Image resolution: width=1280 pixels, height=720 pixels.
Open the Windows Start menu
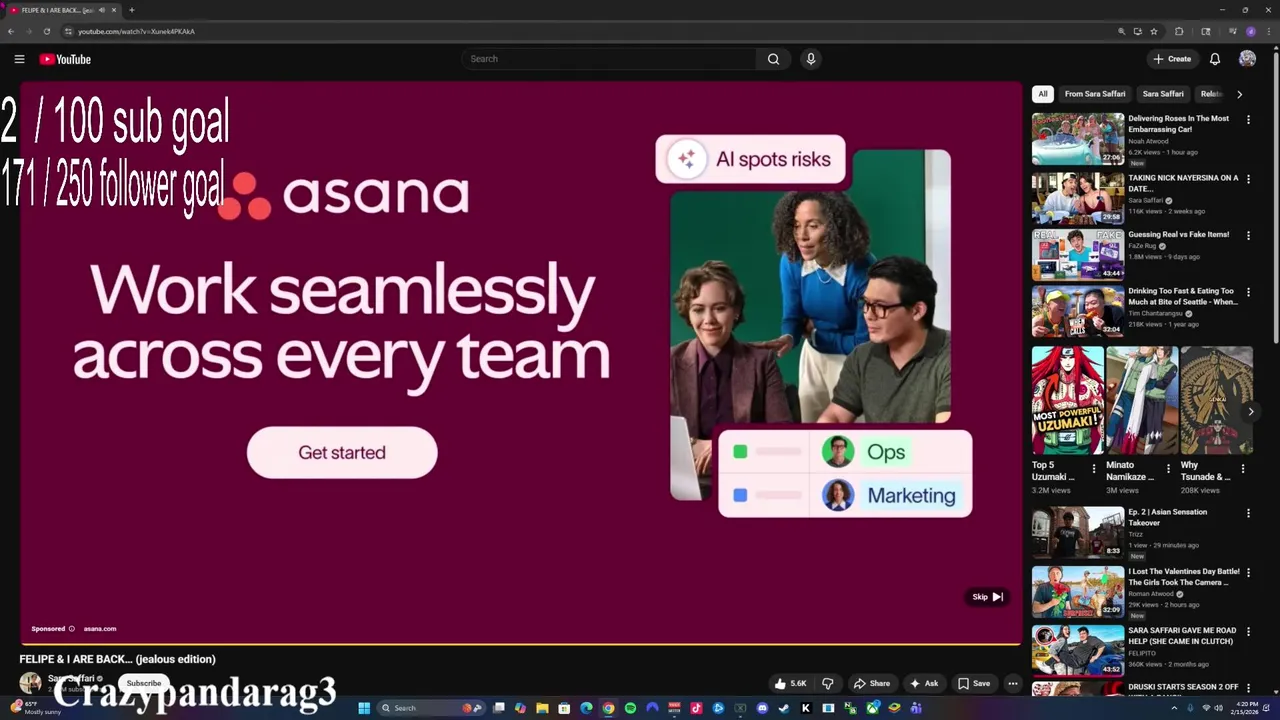[x=364, y=708]
